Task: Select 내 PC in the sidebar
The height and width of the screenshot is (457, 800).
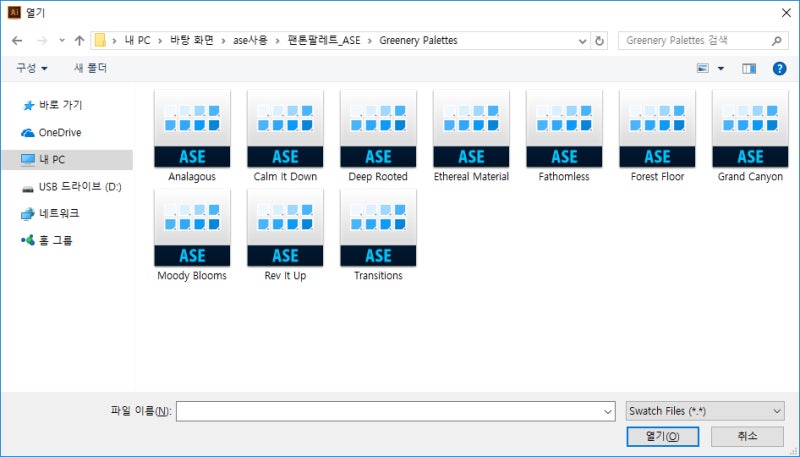Action: [x=67, y=160]
